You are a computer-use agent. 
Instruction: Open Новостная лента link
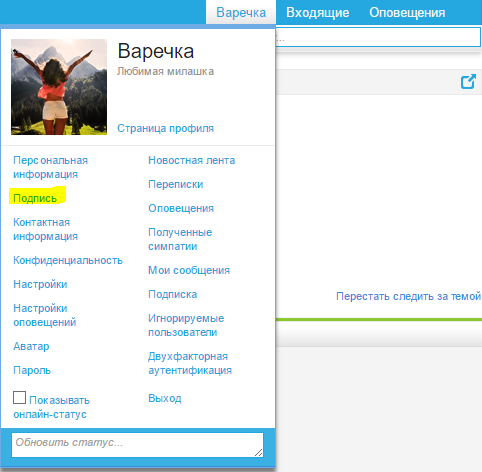[x=192, y=160]
